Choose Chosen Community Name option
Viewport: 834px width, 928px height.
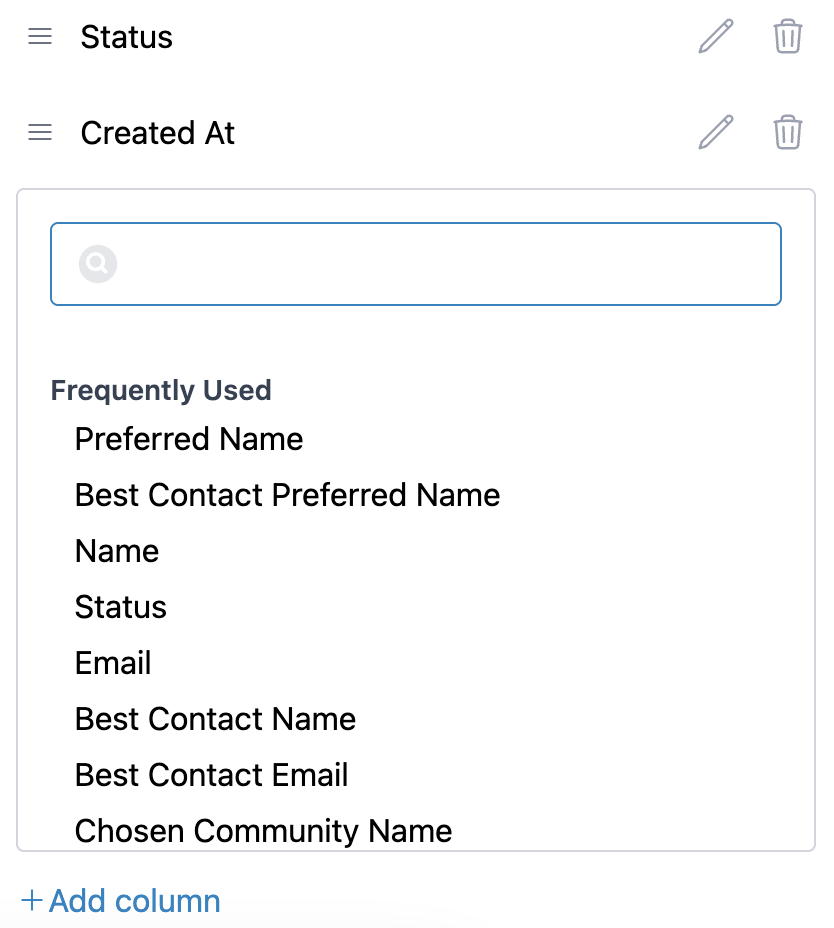point(263,831)
